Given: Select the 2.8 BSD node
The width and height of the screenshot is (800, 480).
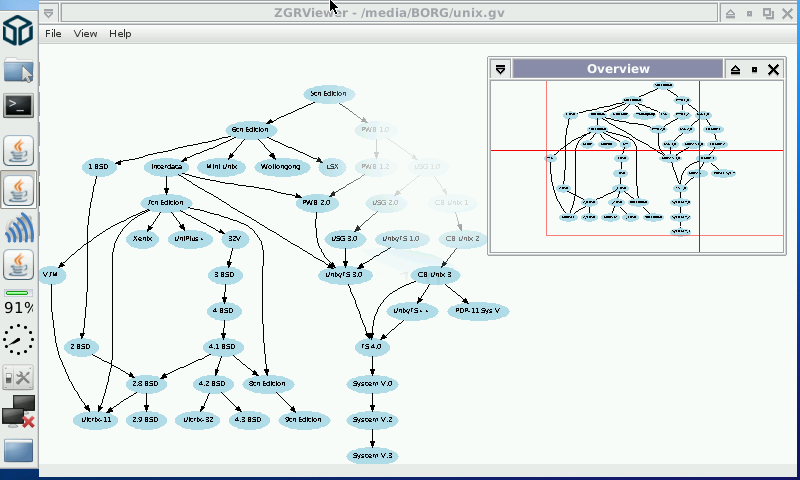Looking at the screenshot, I should tap(146, 384).
